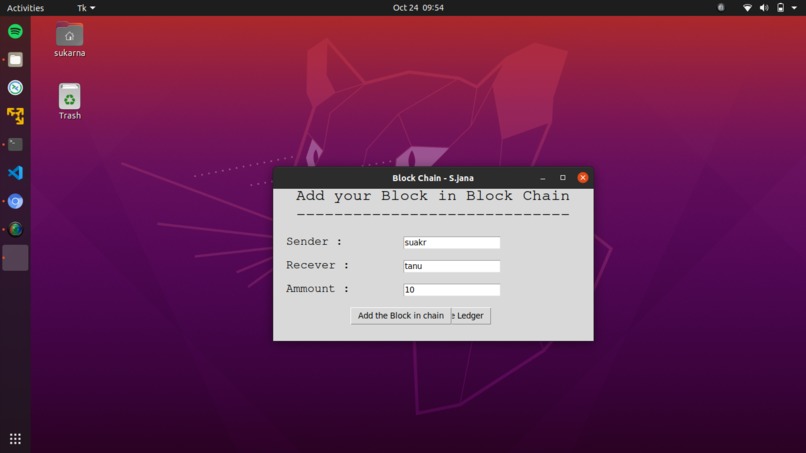Open the system menu arrow
Viewport: 806px width, 453px height.
794,8
